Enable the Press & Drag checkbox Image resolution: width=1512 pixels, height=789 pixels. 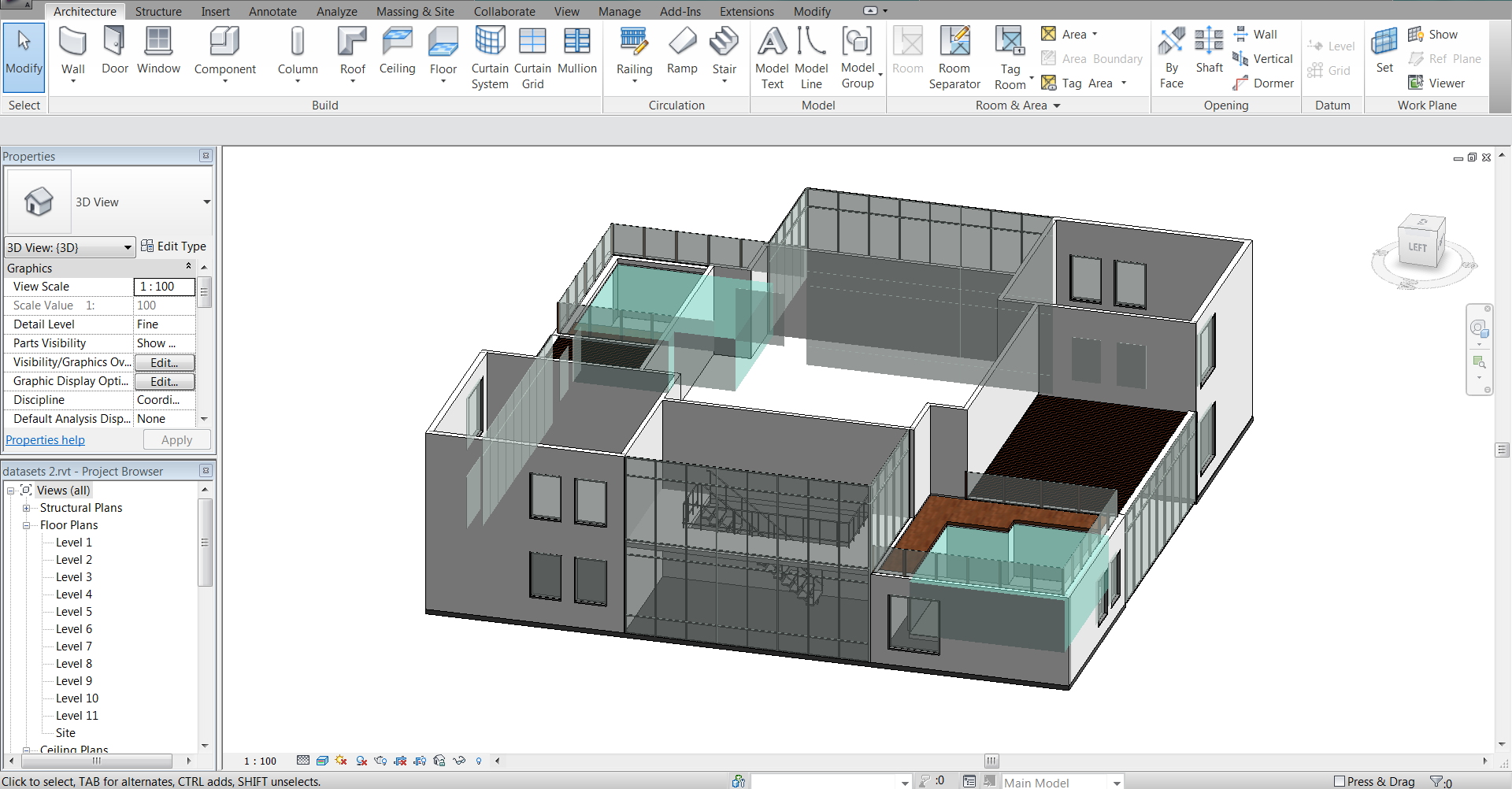point(1339,781)
